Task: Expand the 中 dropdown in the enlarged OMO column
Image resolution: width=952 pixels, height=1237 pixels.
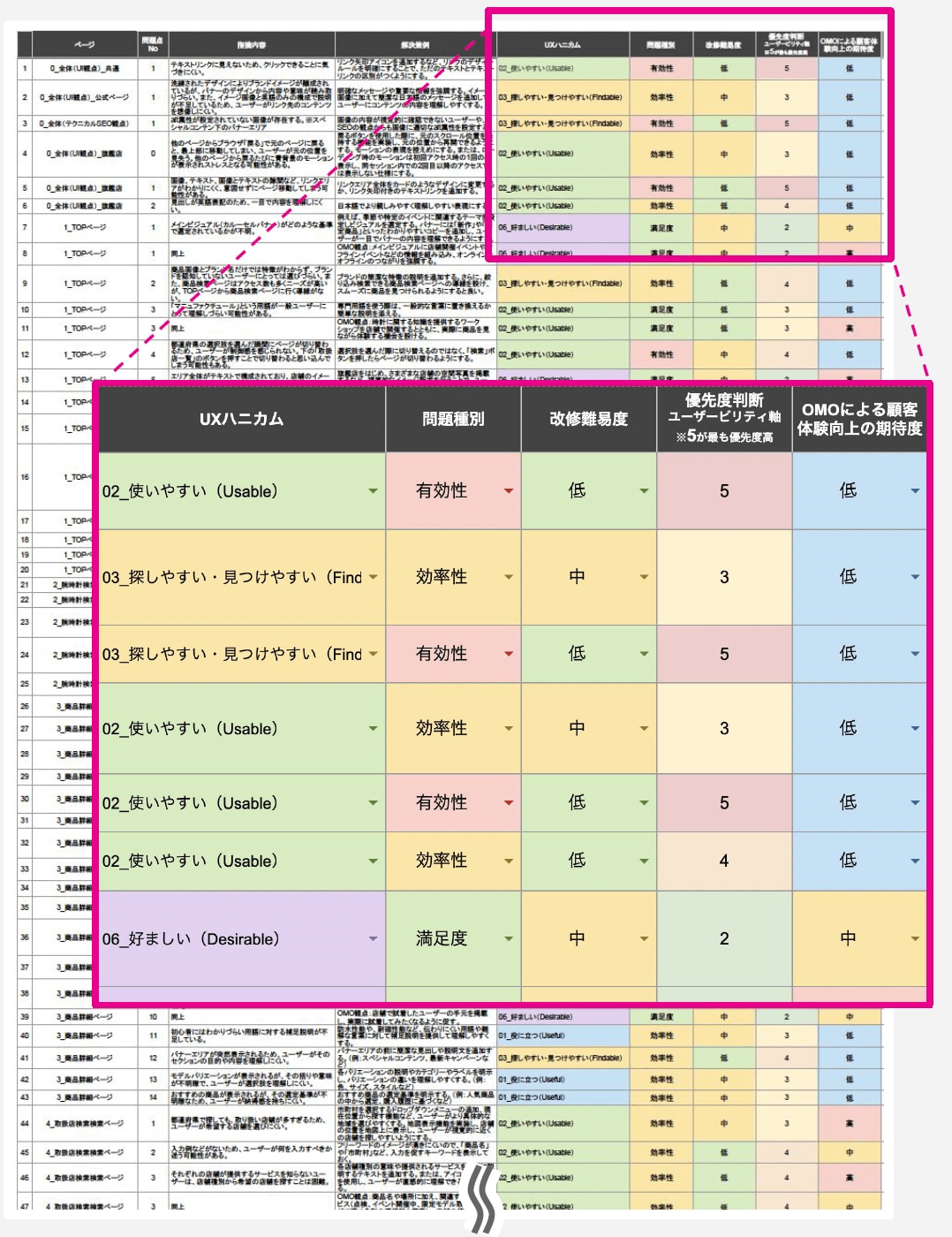Action: (x=915, y=938)
